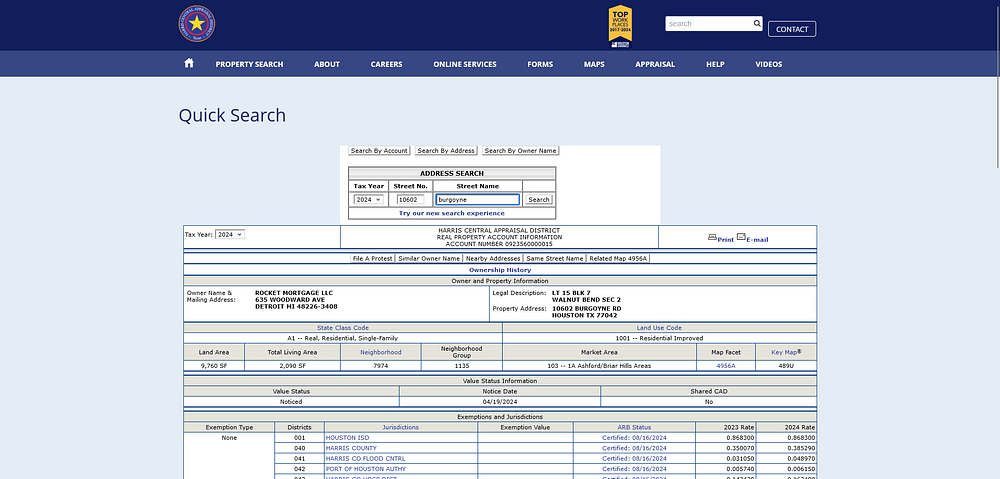Click State Class Code link
The height and width of the screenshot is (479, 1000).
[342, 328]
